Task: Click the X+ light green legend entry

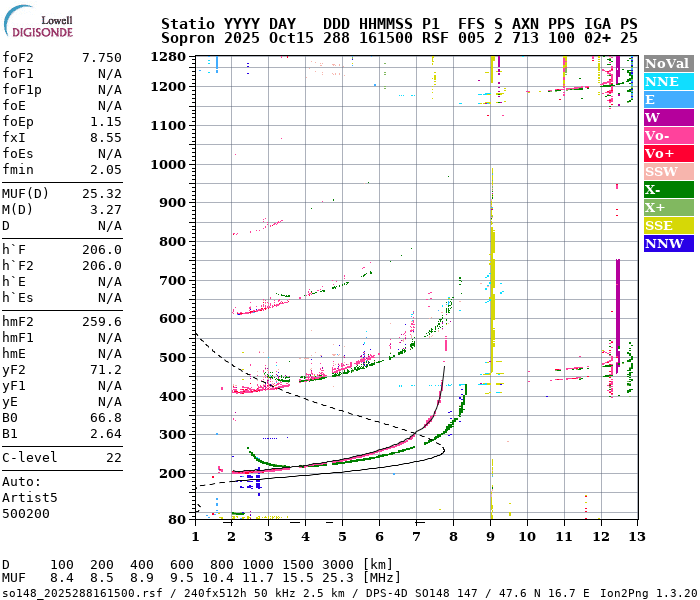Action: pyautogui.click(x=667, y=207)
